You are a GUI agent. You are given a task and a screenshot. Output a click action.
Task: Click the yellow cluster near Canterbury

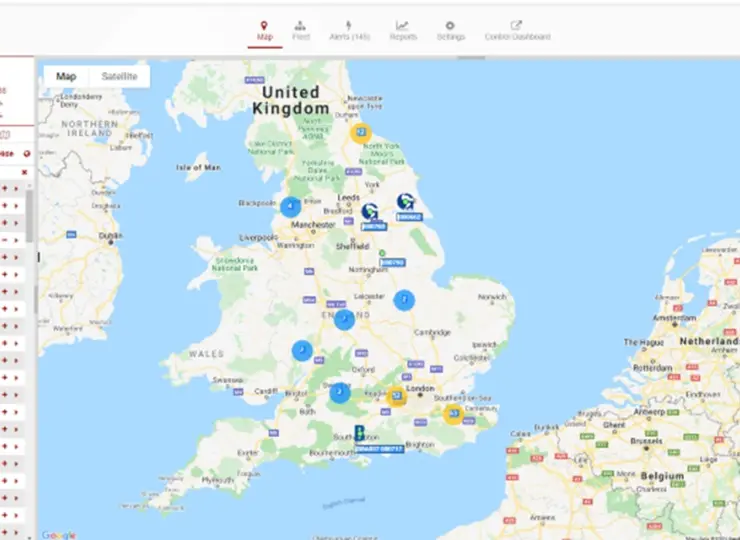click(453, 414)
